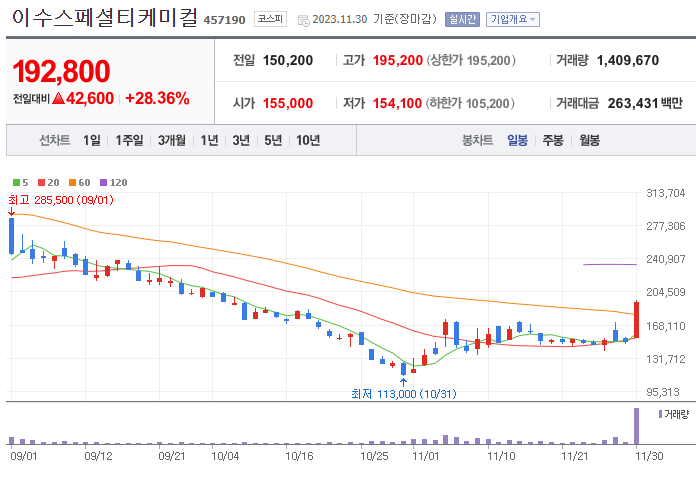This screenshot has height=479, width=696.
Task: Click the 최저 113,000 (10/31) annotation
Action: coord(403,394)
